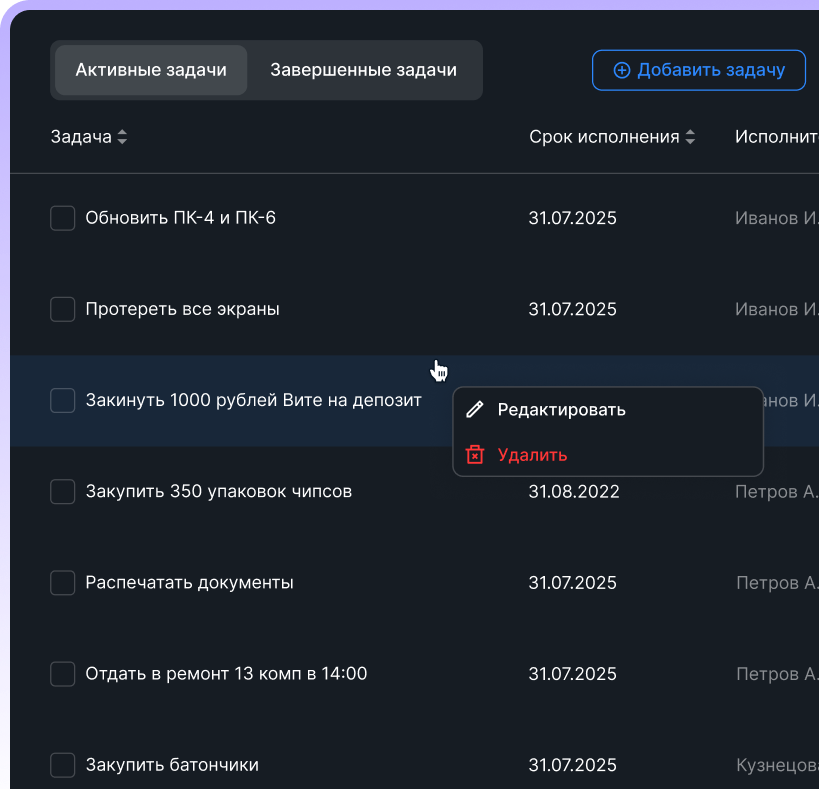Sort by Срок исполнения column arrows

pyautogui.click(x=690, y=137)
